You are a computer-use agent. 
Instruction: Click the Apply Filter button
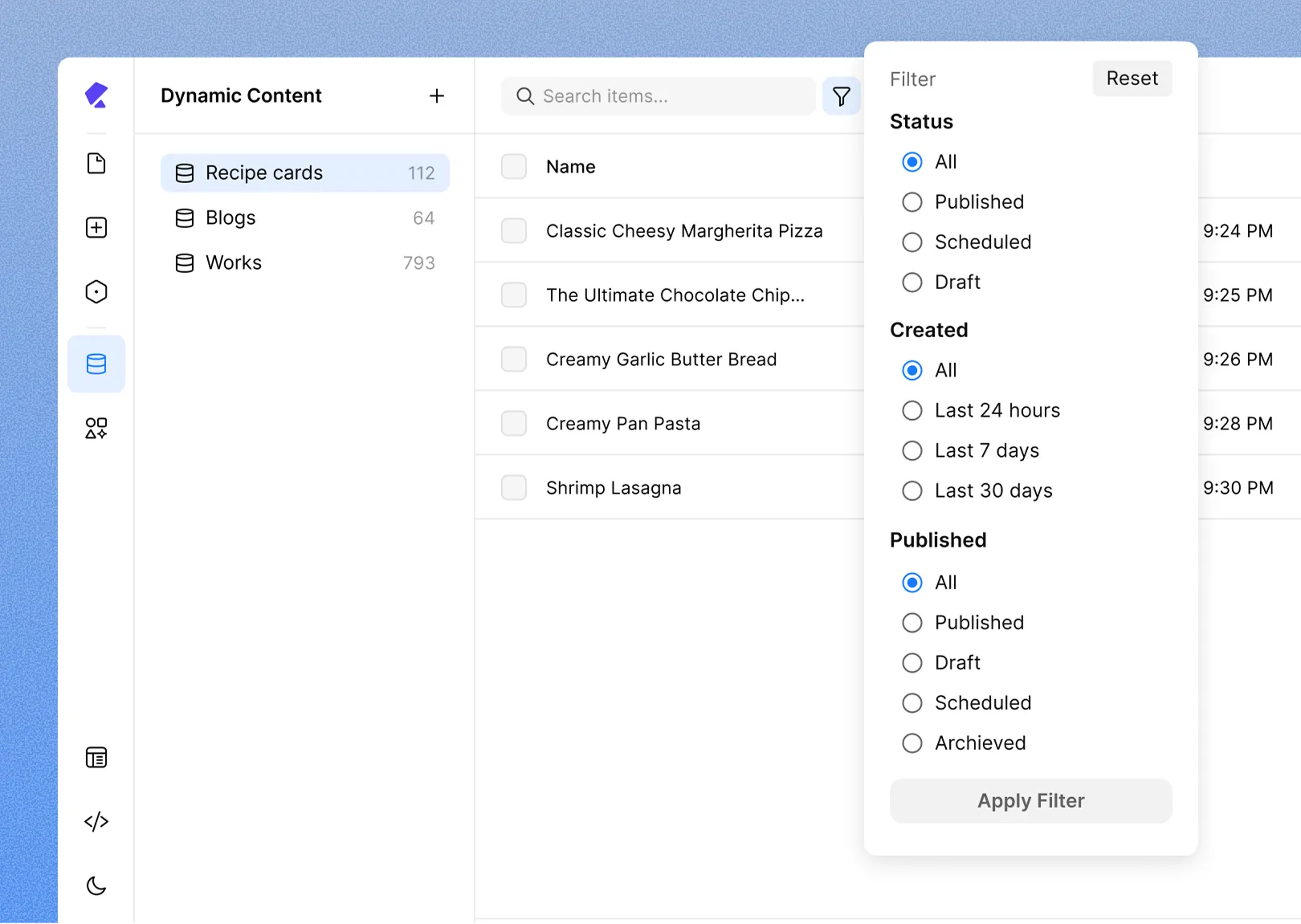(1031, 801)
